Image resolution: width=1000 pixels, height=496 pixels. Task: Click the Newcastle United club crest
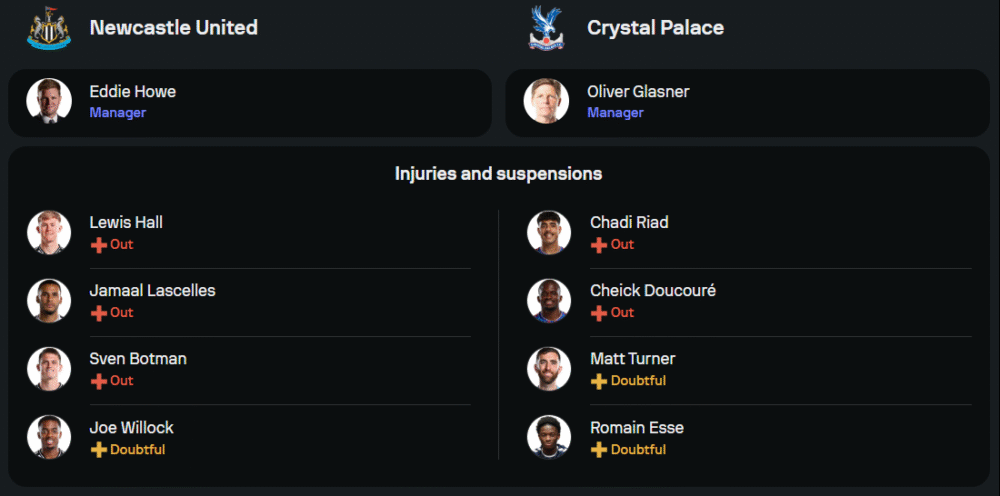click(49, 28)
